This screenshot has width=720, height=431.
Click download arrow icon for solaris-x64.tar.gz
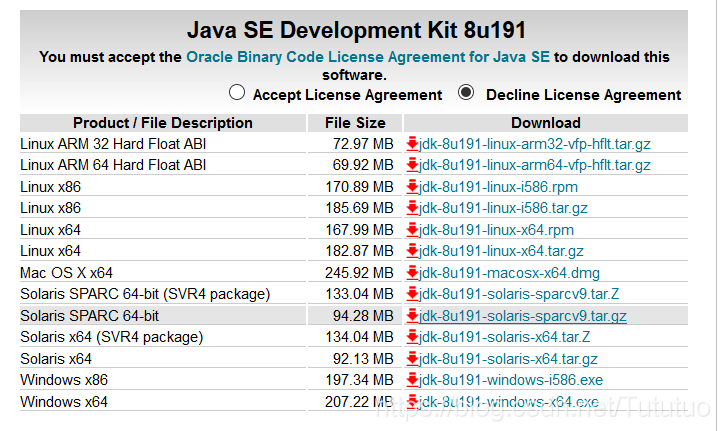click(x=412, y=358)
